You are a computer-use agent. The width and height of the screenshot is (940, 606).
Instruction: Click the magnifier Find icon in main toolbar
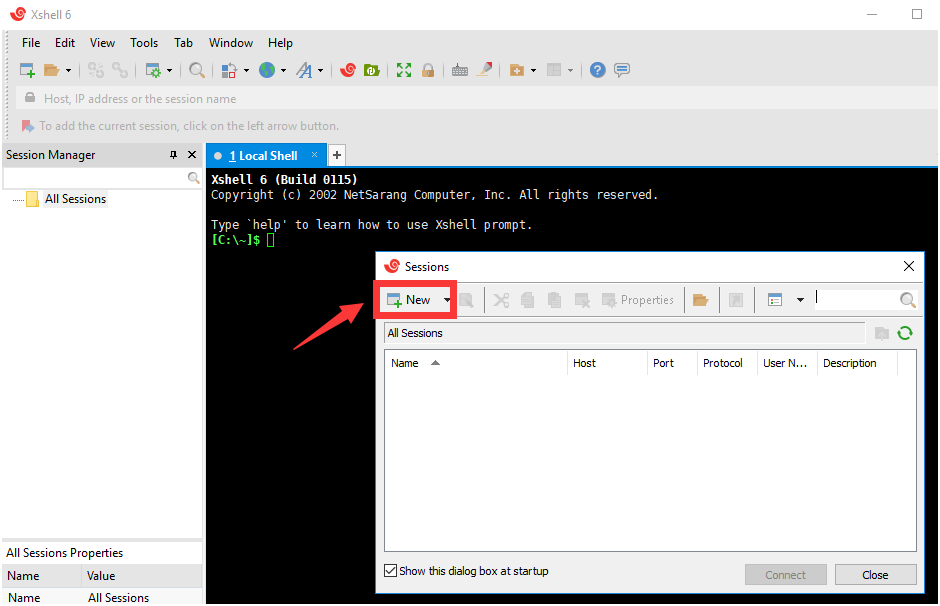(197, 70)
